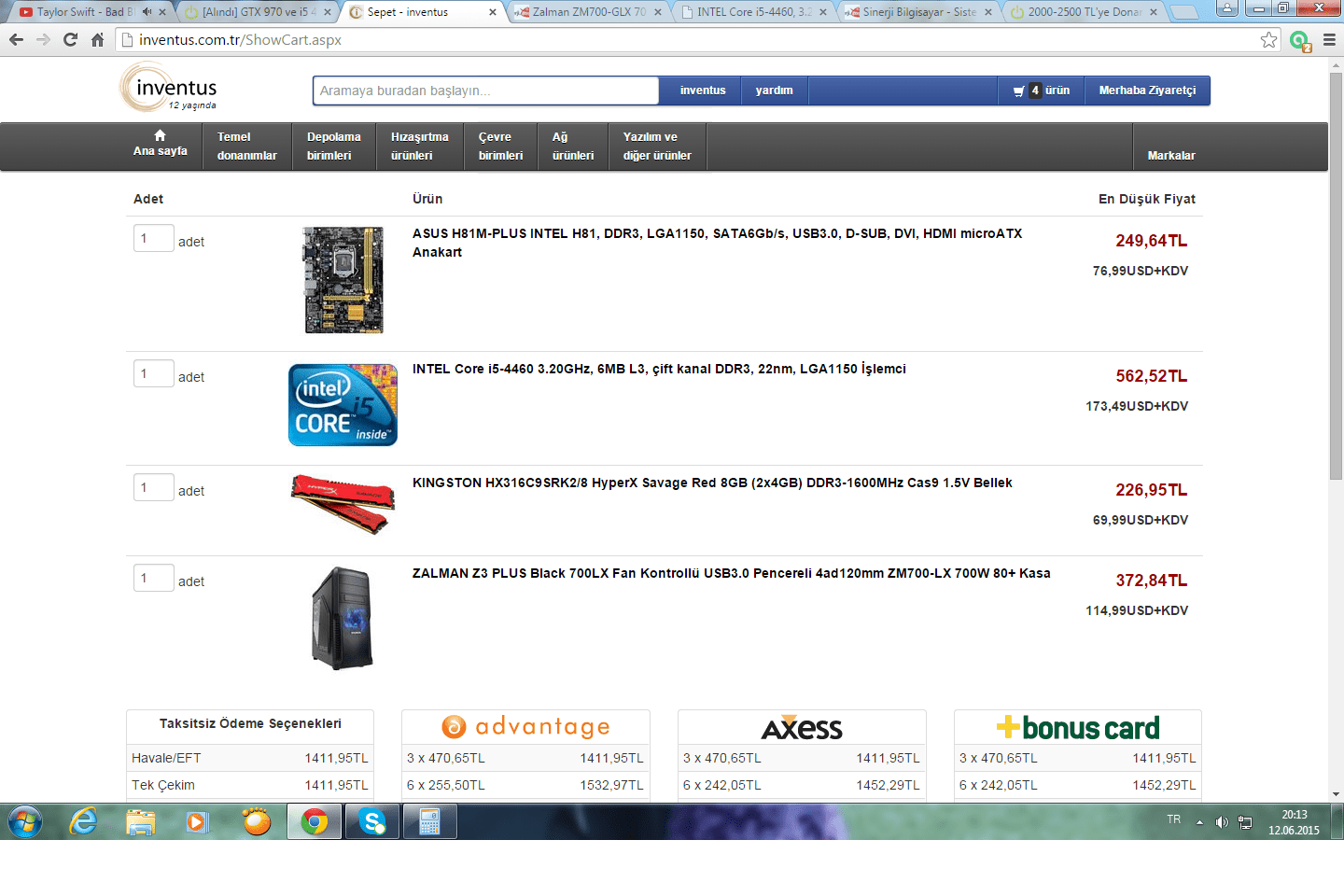Click the browser forward arrow
The image size is (1344, 896).
43,39
